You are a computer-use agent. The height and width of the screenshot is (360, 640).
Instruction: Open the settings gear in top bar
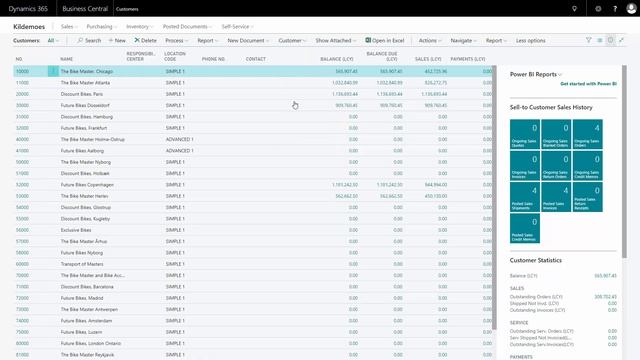pyautogui.click(x=598, y=9)
